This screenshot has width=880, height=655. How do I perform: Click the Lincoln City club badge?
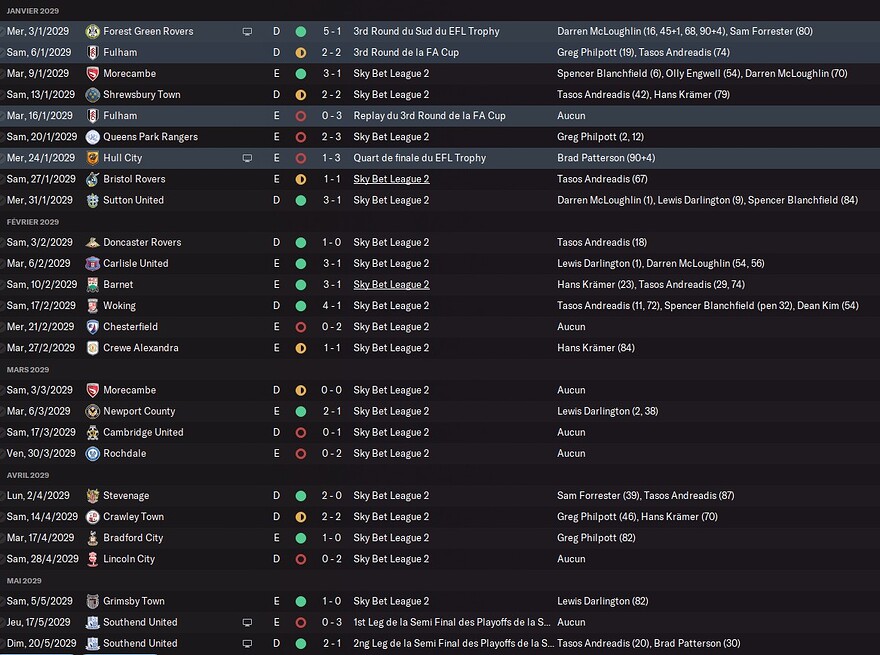coord(93,559)
